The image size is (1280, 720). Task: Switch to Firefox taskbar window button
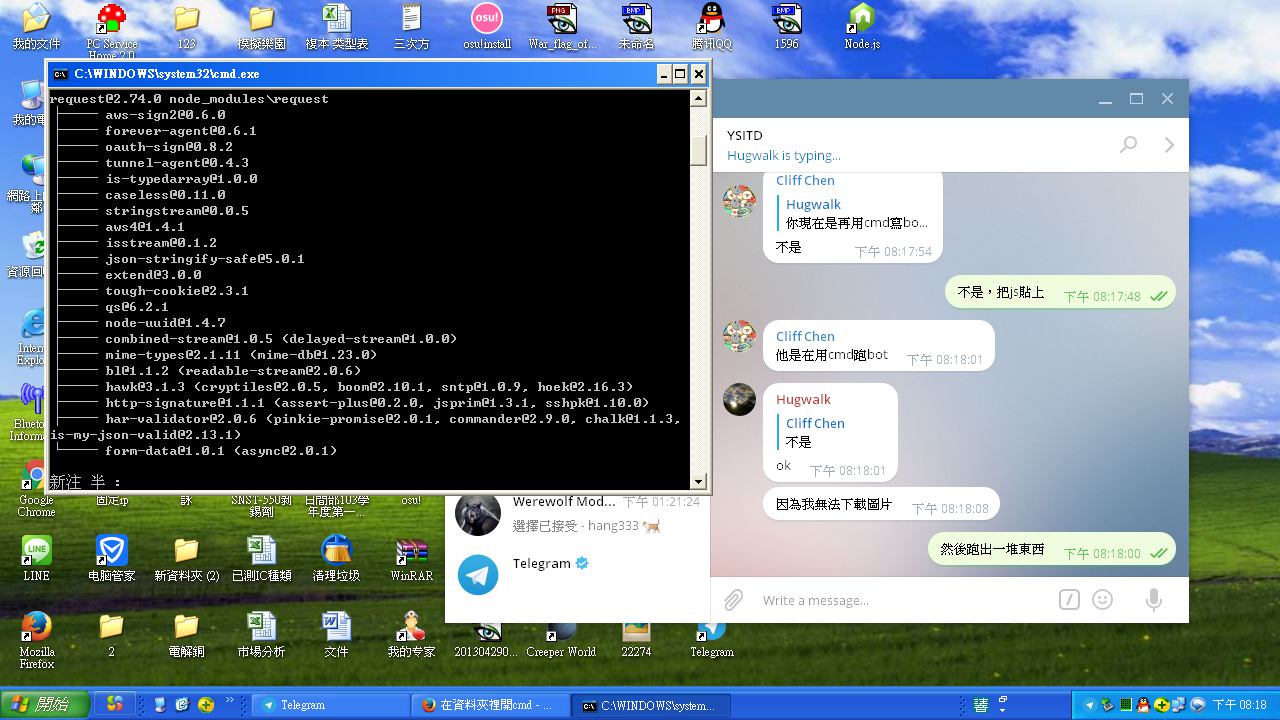pos(490,705)
